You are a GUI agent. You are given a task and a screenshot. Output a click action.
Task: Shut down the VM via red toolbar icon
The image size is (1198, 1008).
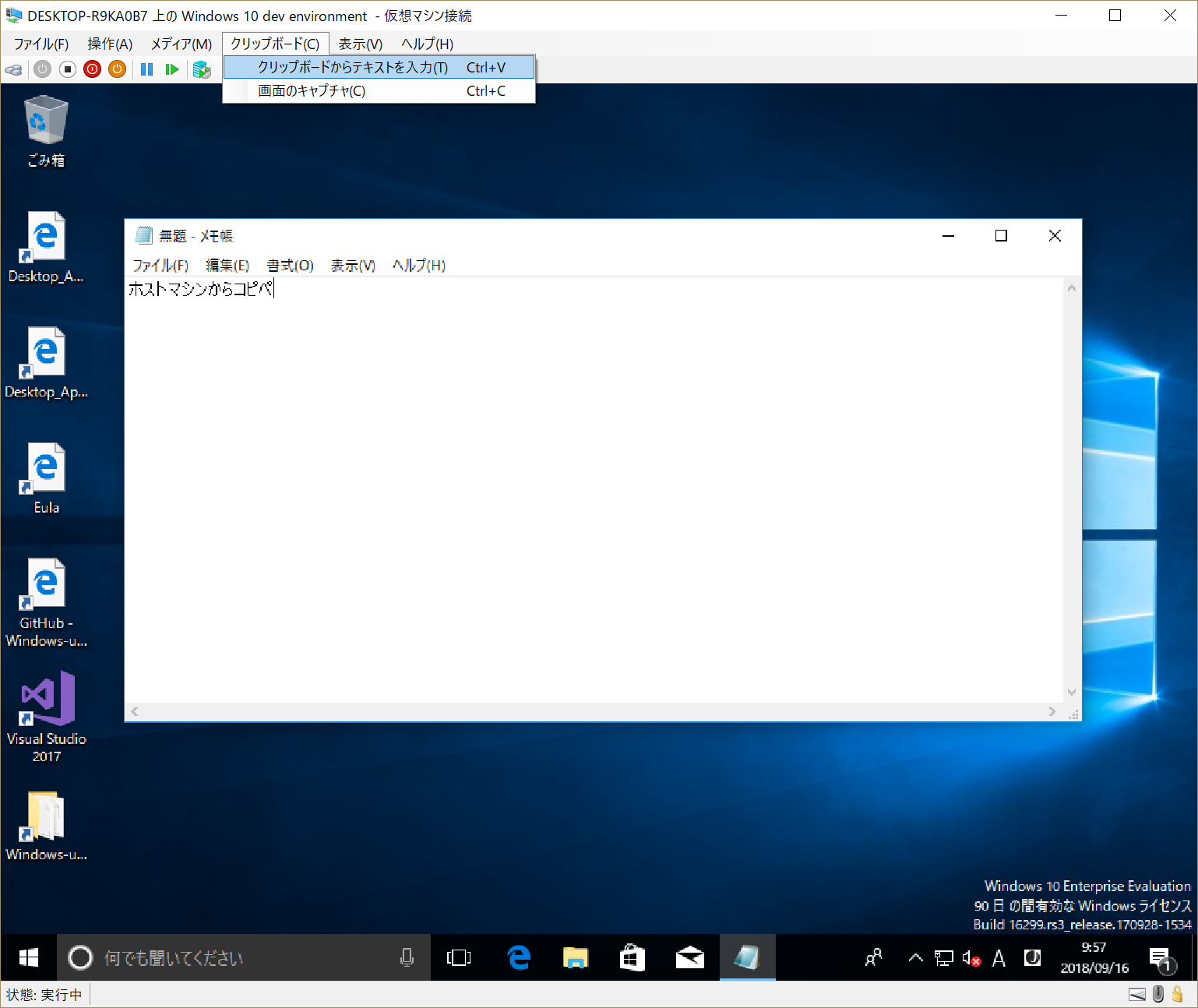92,69
